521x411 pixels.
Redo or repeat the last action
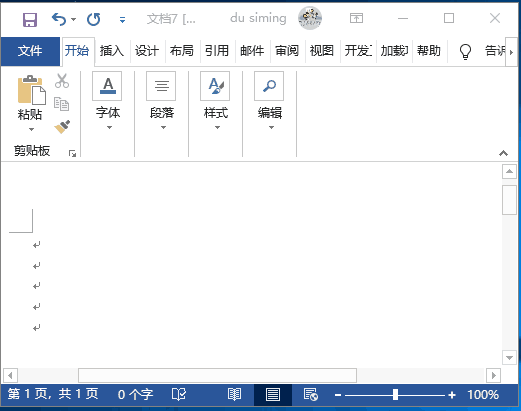(94, 19)
